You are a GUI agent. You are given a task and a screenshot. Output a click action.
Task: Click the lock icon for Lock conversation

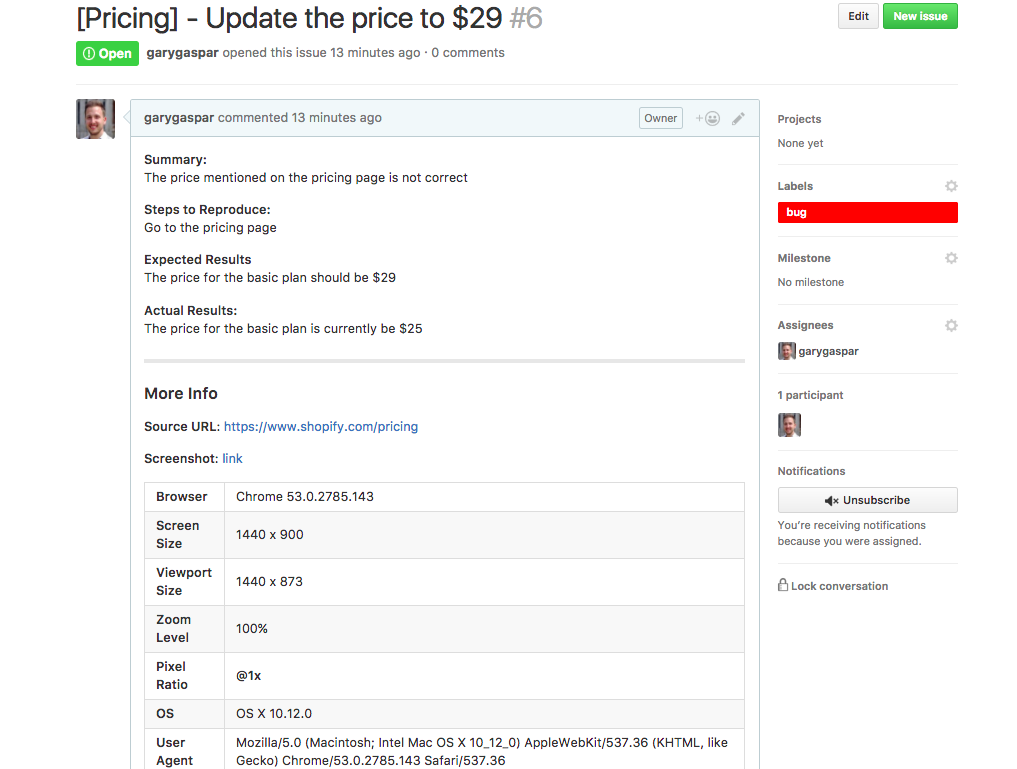coord(783,585)
